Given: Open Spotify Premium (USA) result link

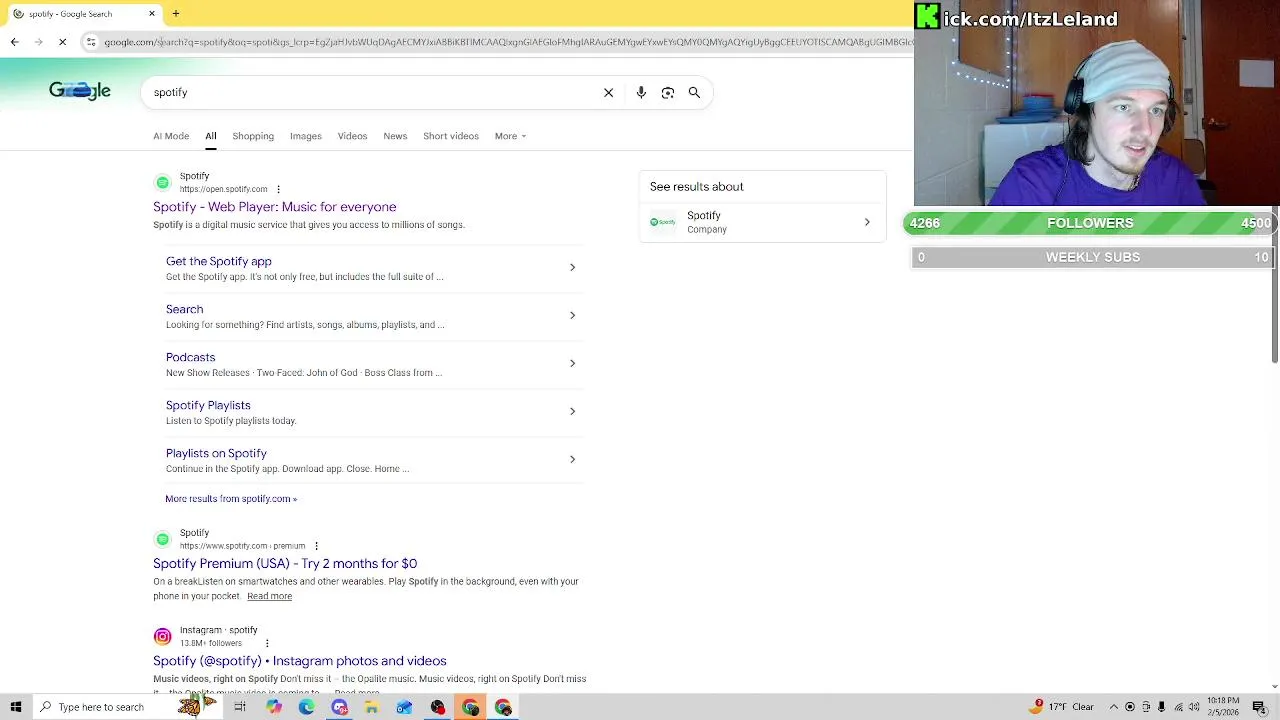Looking at the screenshot, I should coord(285,564).
